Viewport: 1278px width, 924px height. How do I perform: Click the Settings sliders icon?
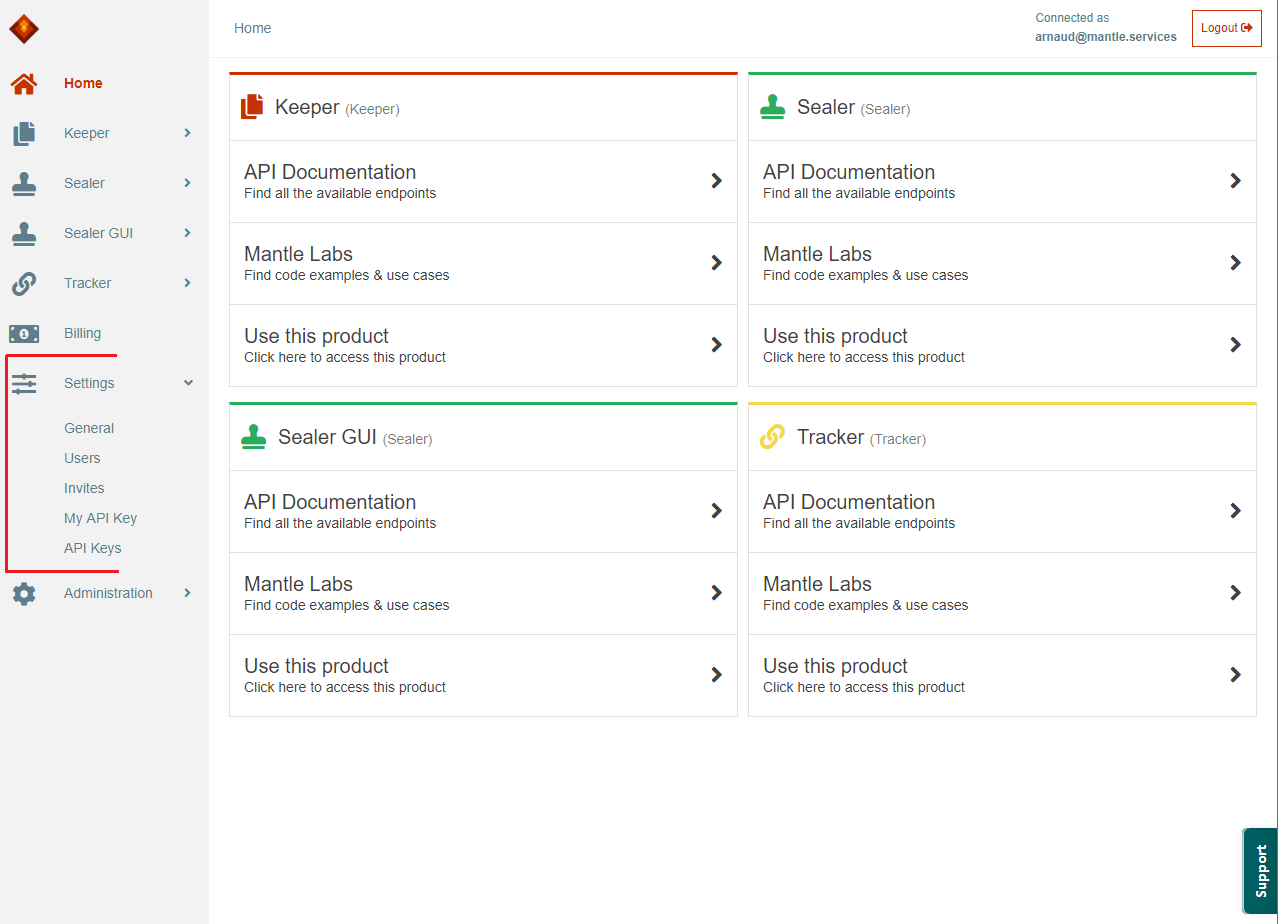(24, 383)
